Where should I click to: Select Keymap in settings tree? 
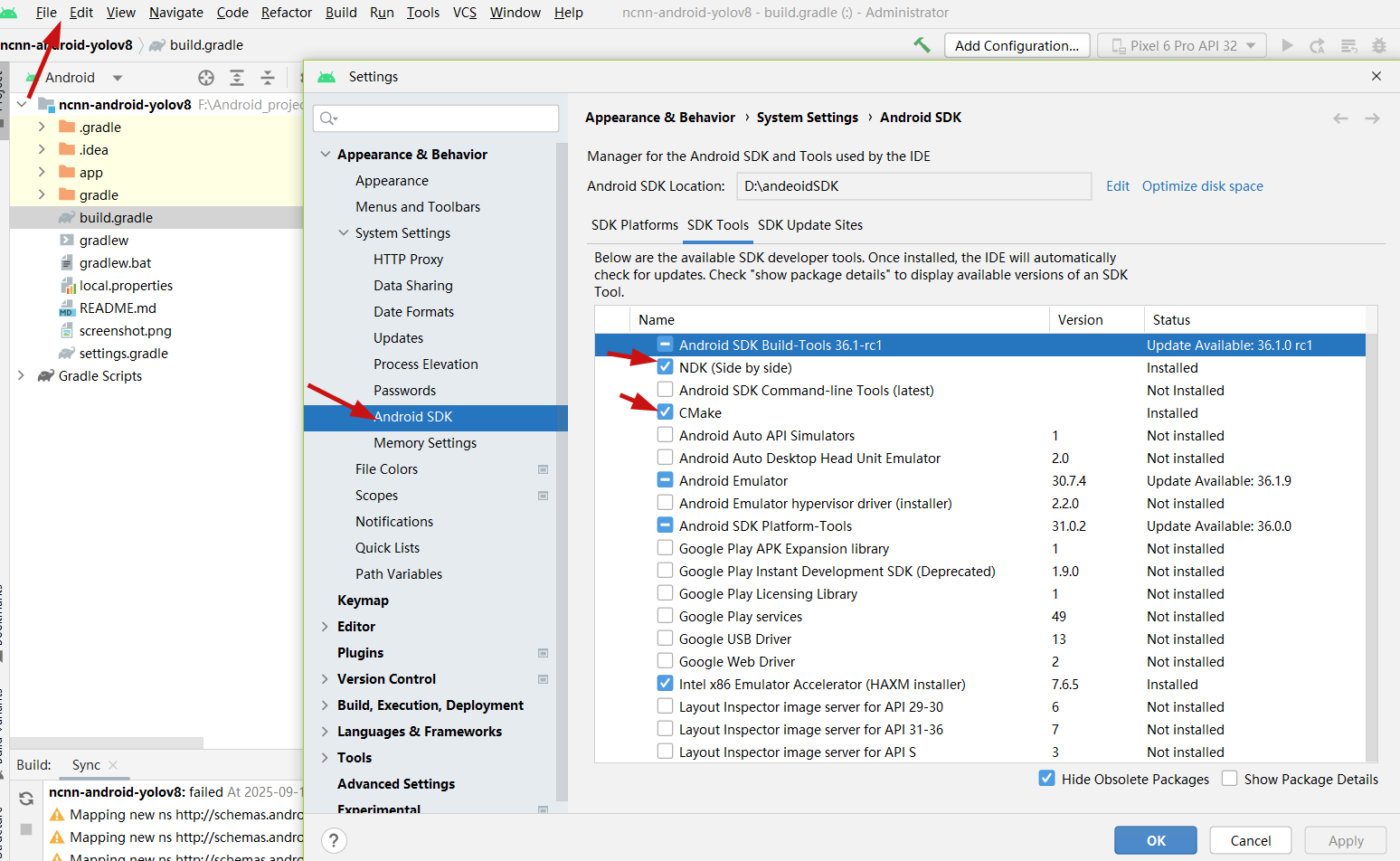pos(363,601)
